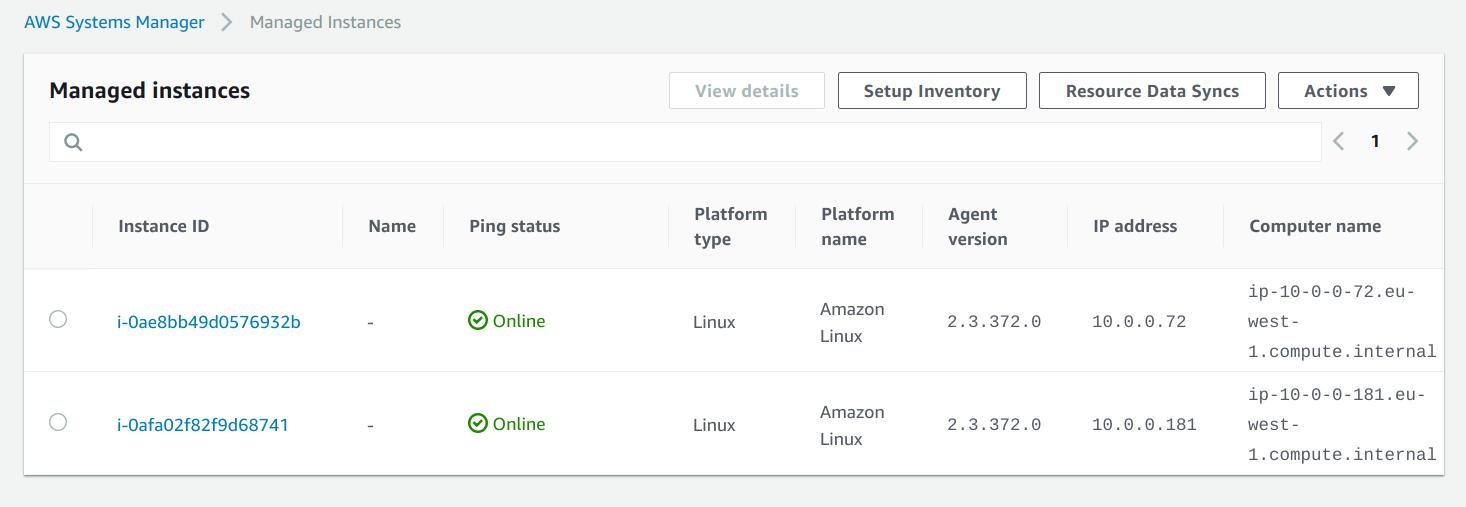Click the previous page arrow
This screenshot has width=1466, height=507.
[x=1339, y=142]
